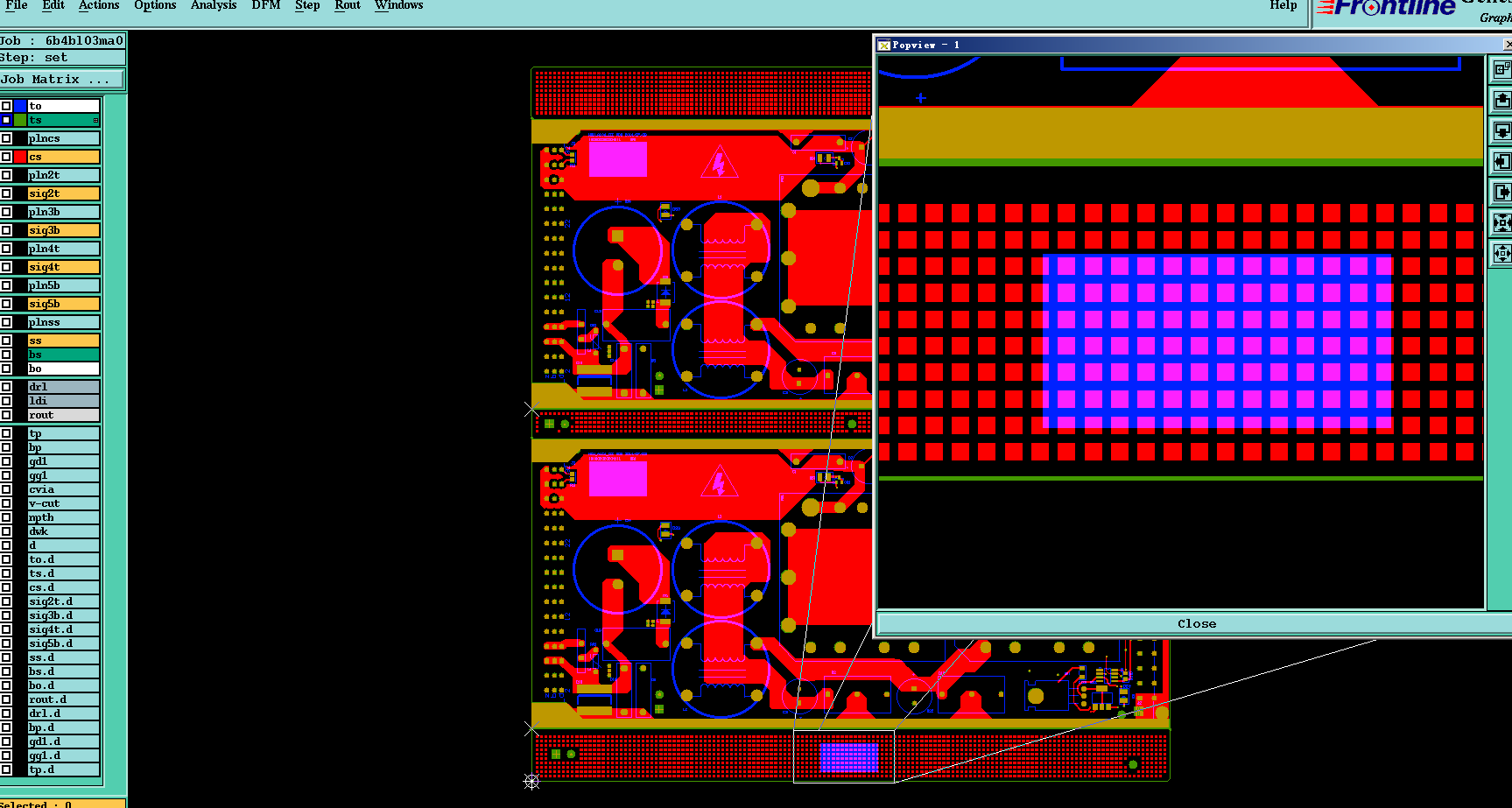Viewport: 1512px width, 808px height.
Task: Select the 'sig2t' layer name
Action: pos(63,193)
